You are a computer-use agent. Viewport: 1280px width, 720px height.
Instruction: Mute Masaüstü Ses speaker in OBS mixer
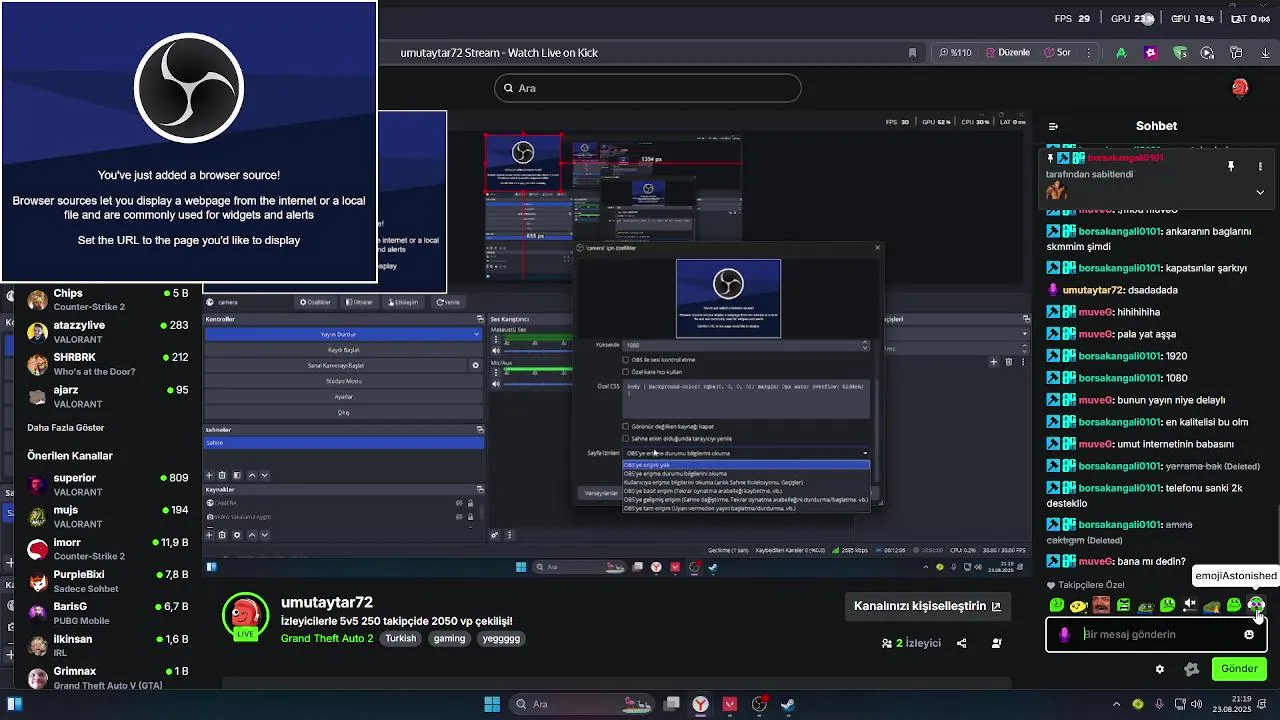click(495, 351)
